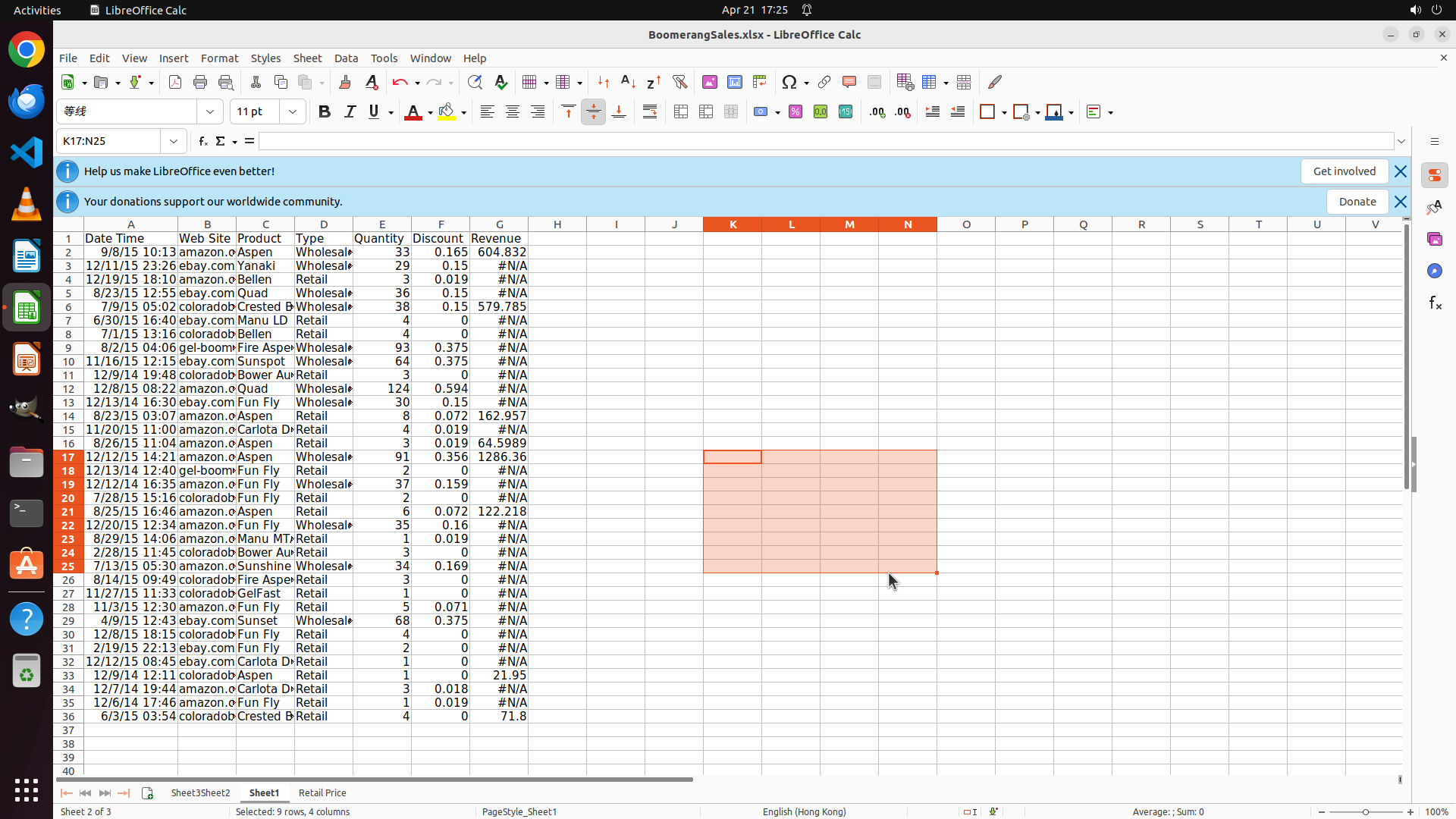Open the Function Wizard icon
1456x819 pixels.
click(202, 141)
